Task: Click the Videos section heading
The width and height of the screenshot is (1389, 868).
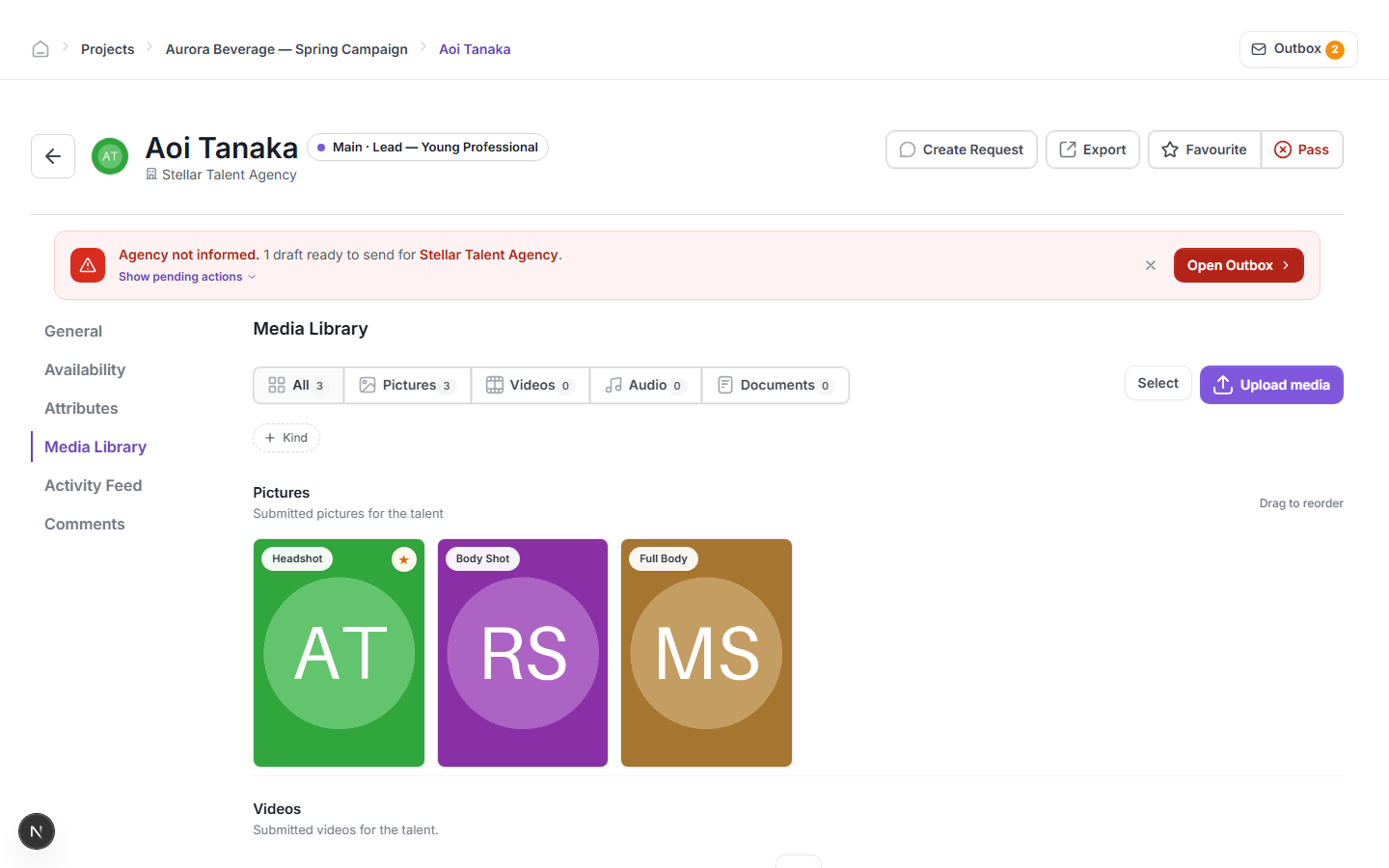Action: click(x=277, y=809)
